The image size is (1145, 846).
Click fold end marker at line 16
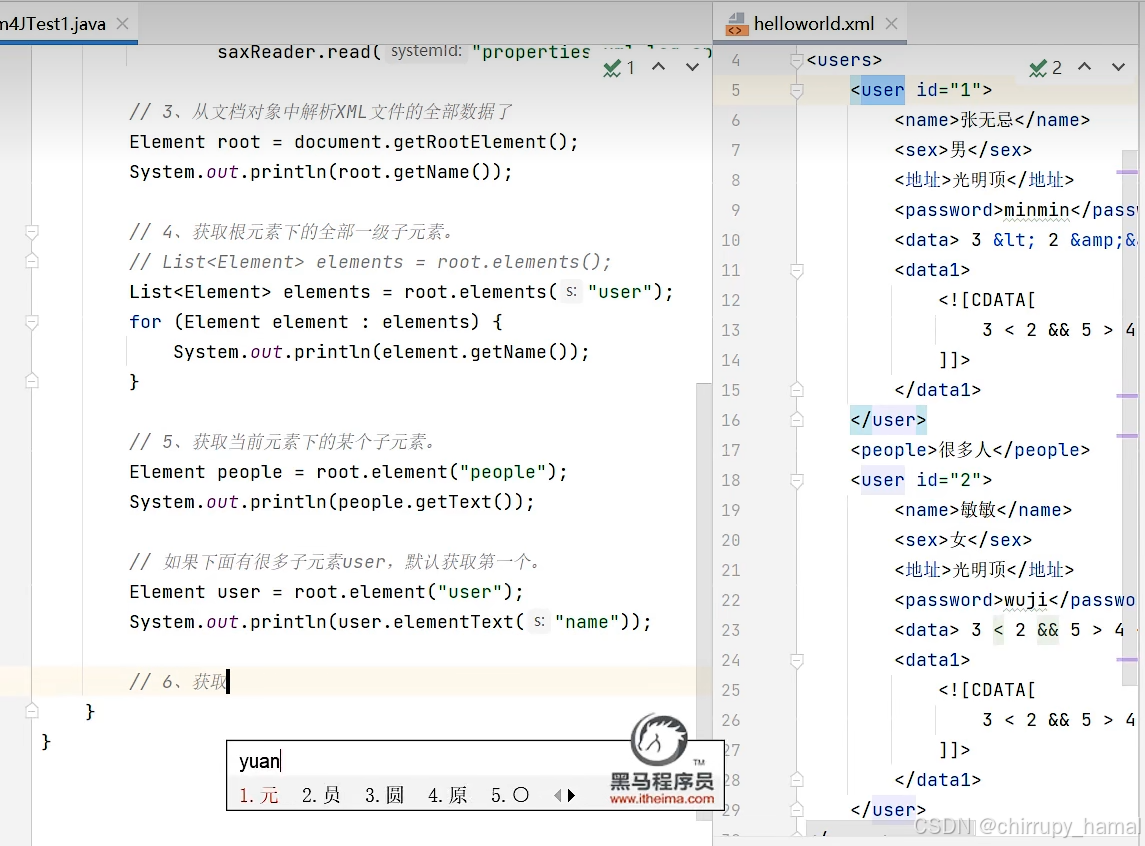point(797,420)
